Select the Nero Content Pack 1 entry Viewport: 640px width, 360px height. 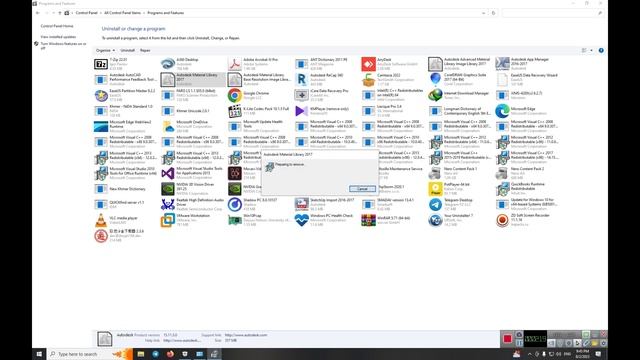(x=460, y=173)
